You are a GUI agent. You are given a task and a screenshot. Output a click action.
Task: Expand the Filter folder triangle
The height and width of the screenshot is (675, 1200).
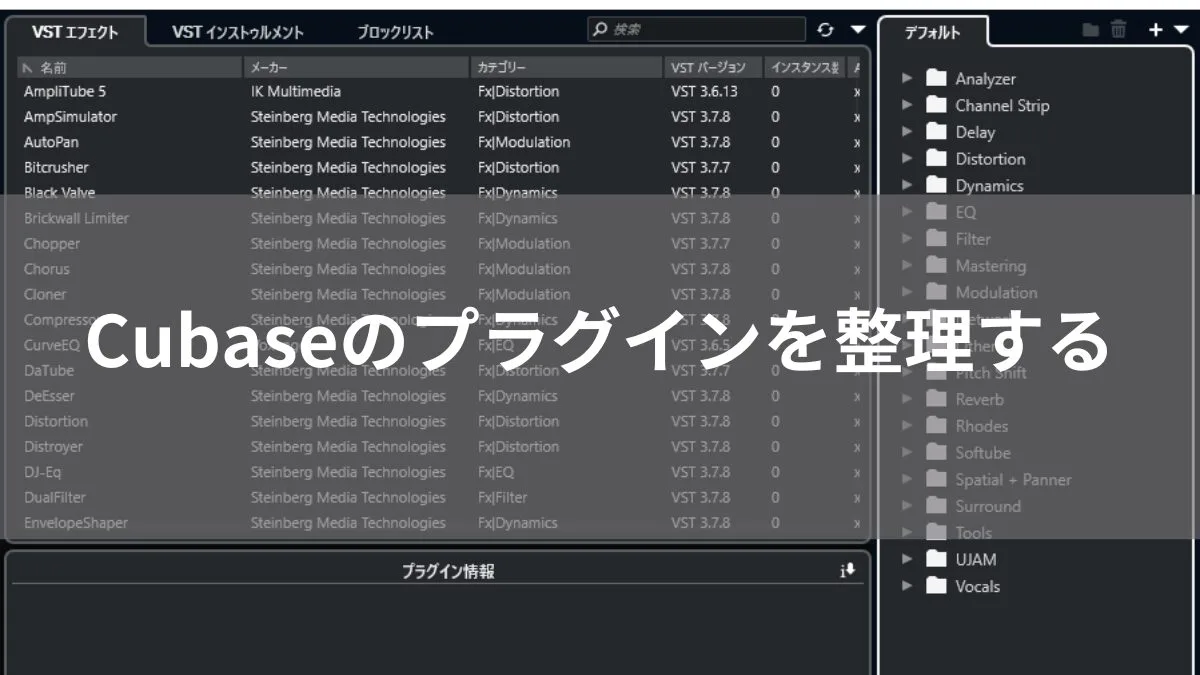click(x=908, y=239)
